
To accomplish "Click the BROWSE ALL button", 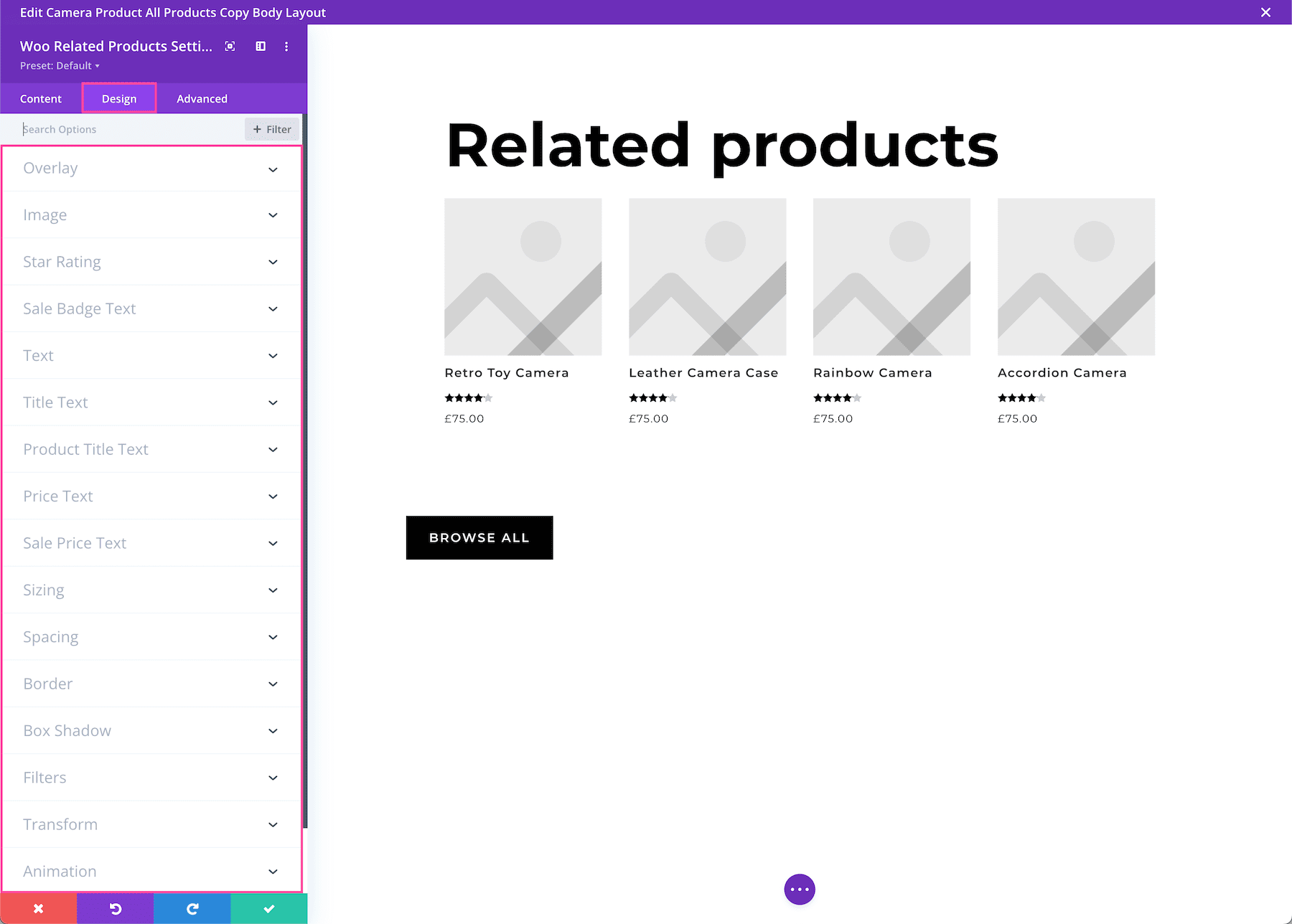I will click(x=479, y=537).
